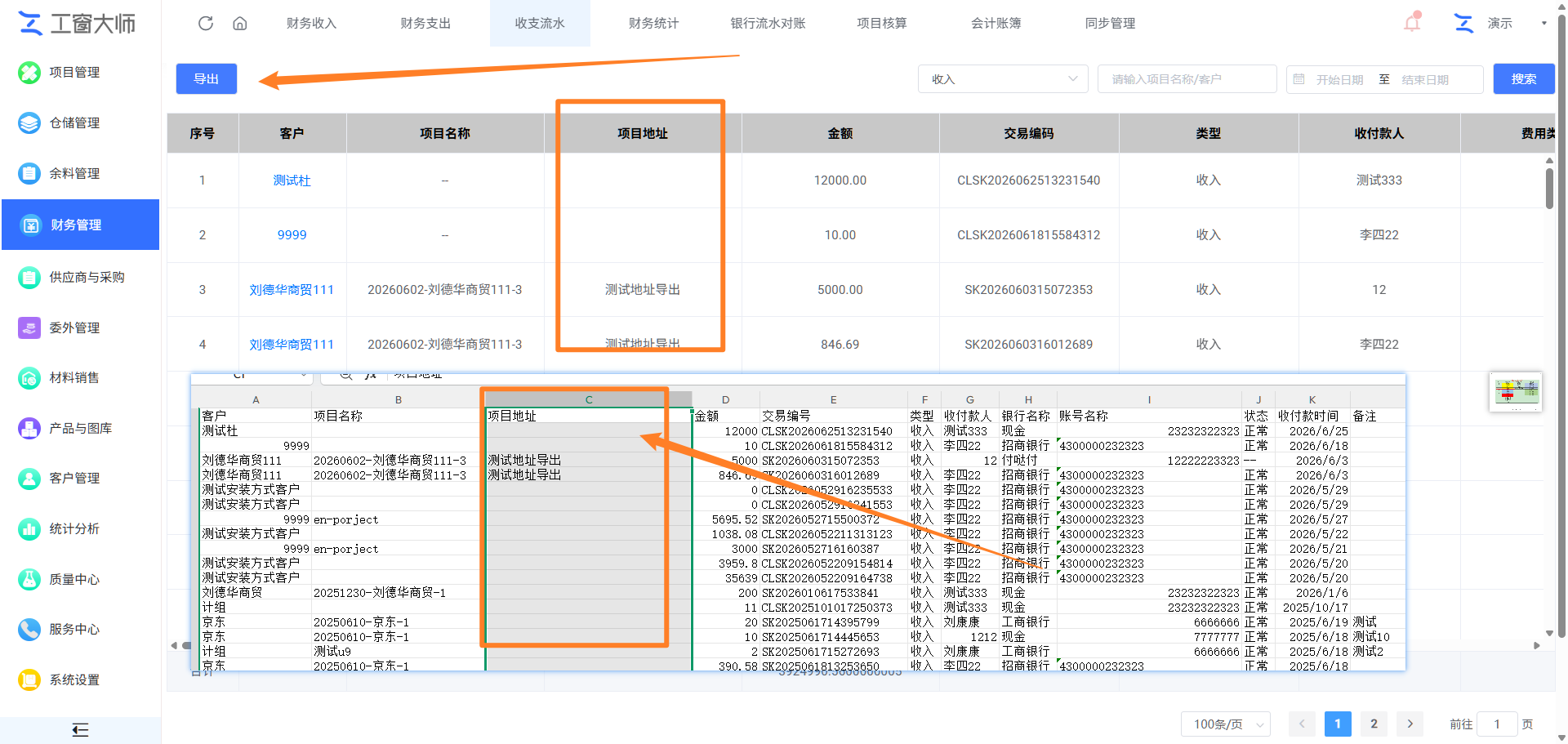Click the 开始日期 start date field

point(1339,79)
